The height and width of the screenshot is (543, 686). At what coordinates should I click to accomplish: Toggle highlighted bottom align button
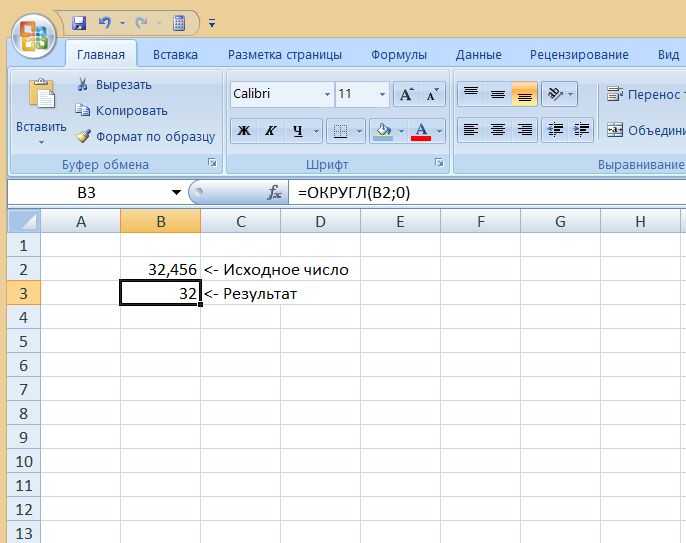pyautogui.click(x=524, y=94)
